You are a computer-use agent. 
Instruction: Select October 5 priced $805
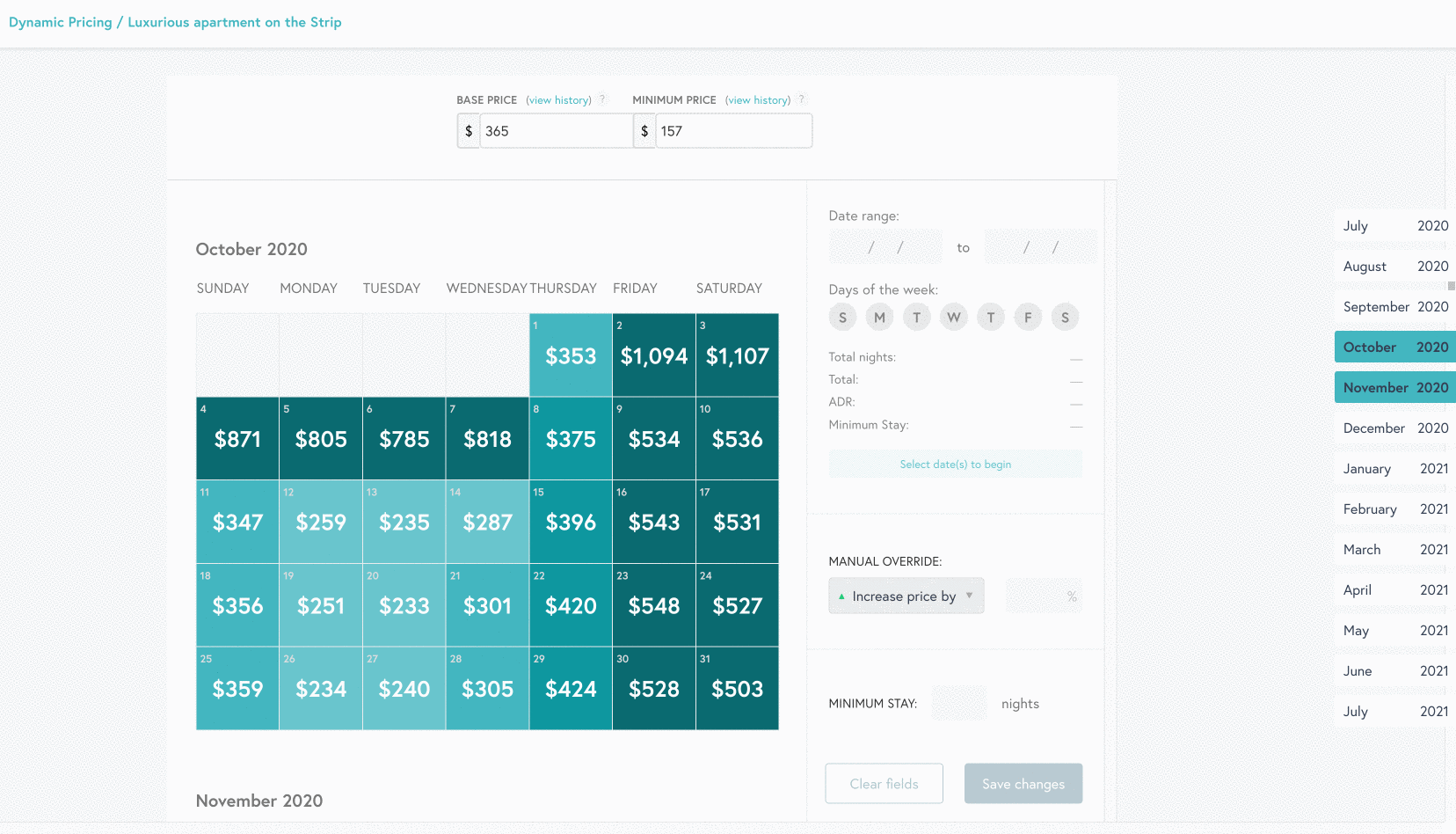click(x=321, y=438)
